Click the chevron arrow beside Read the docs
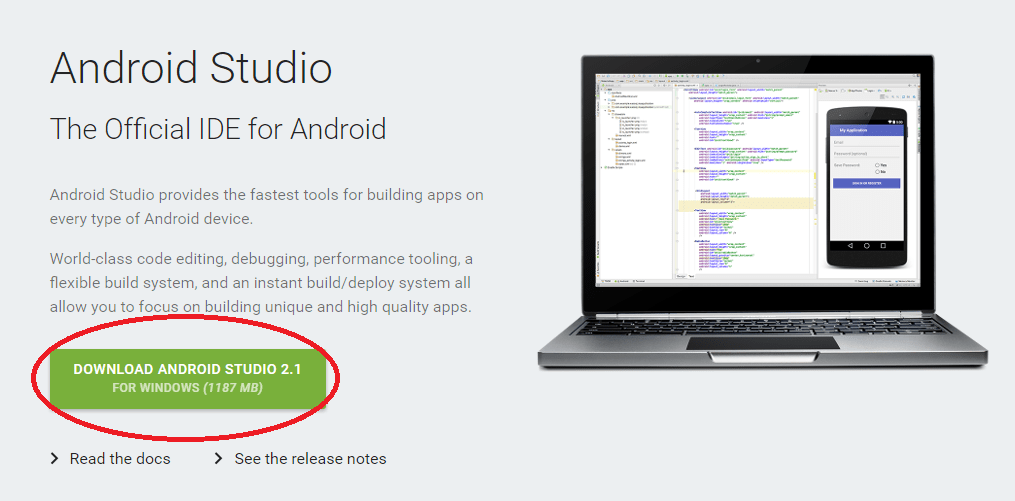The height and width of the screenshot is (501, 1015). click(54, 459)
